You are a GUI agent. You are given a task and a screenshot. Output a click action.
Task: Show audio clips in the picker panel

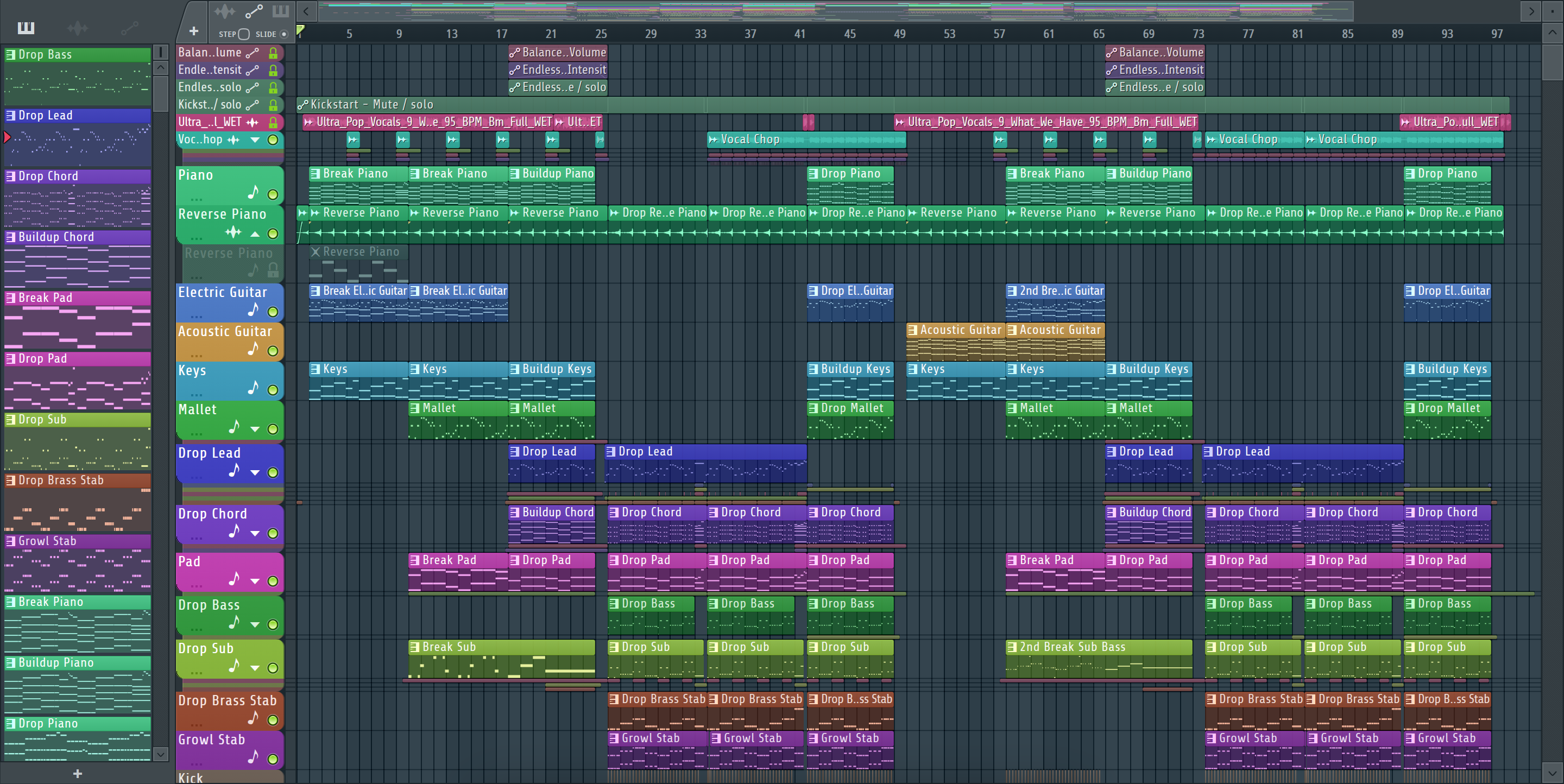(77, 28)
